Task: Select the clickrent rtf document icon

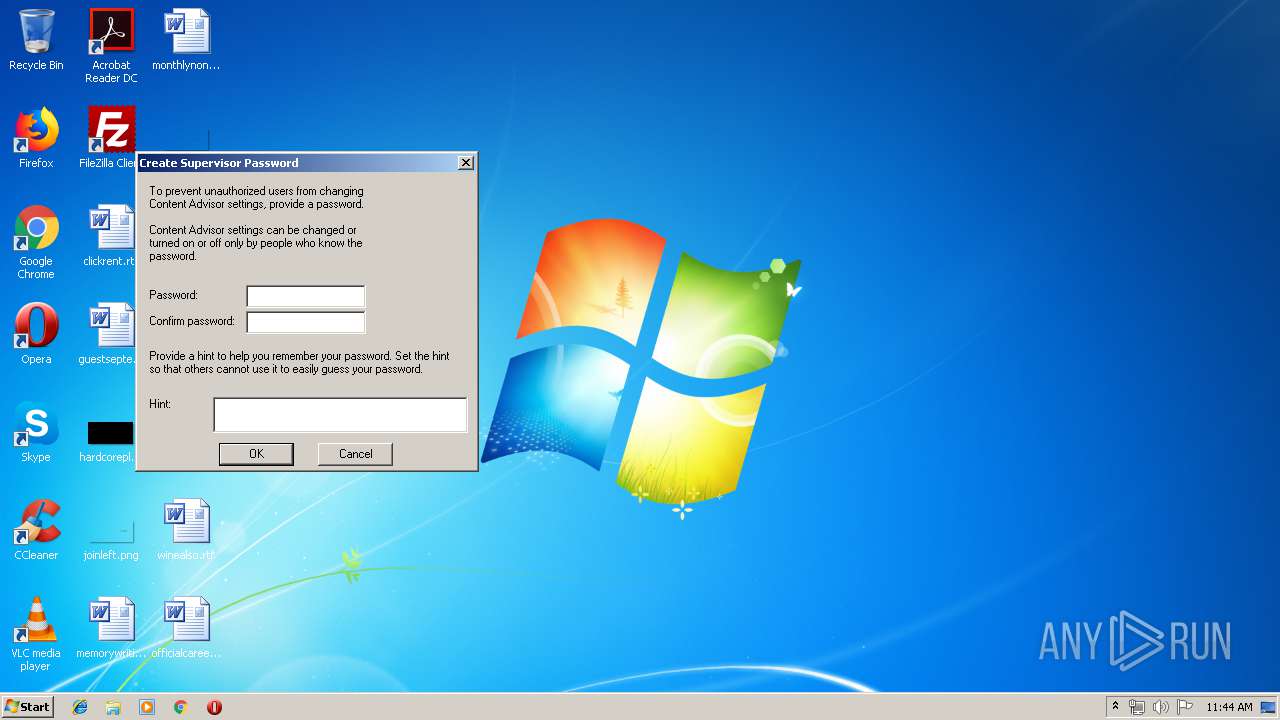Action: (x=108, y=236)
